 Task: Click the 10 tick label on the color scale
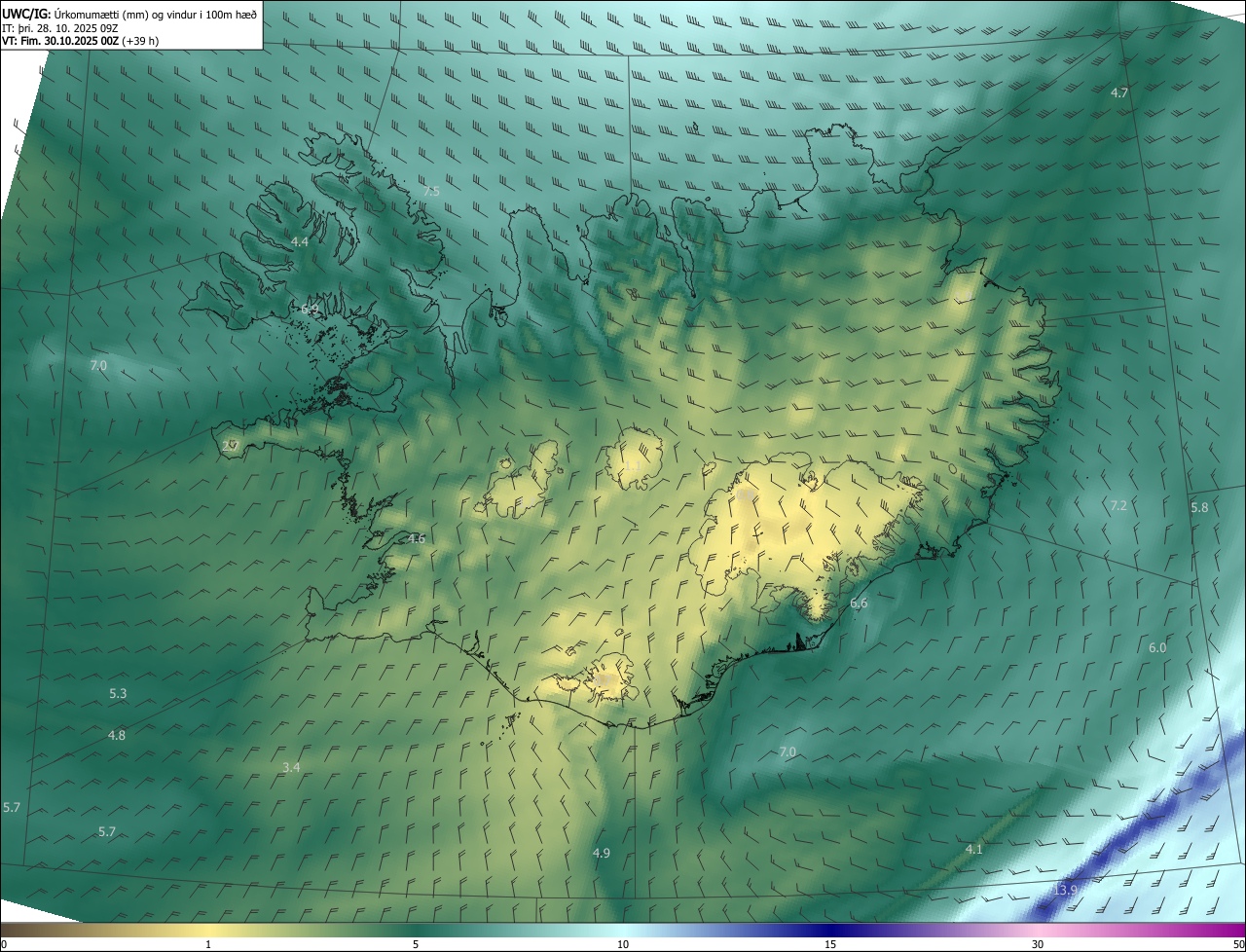click(623, 944)
